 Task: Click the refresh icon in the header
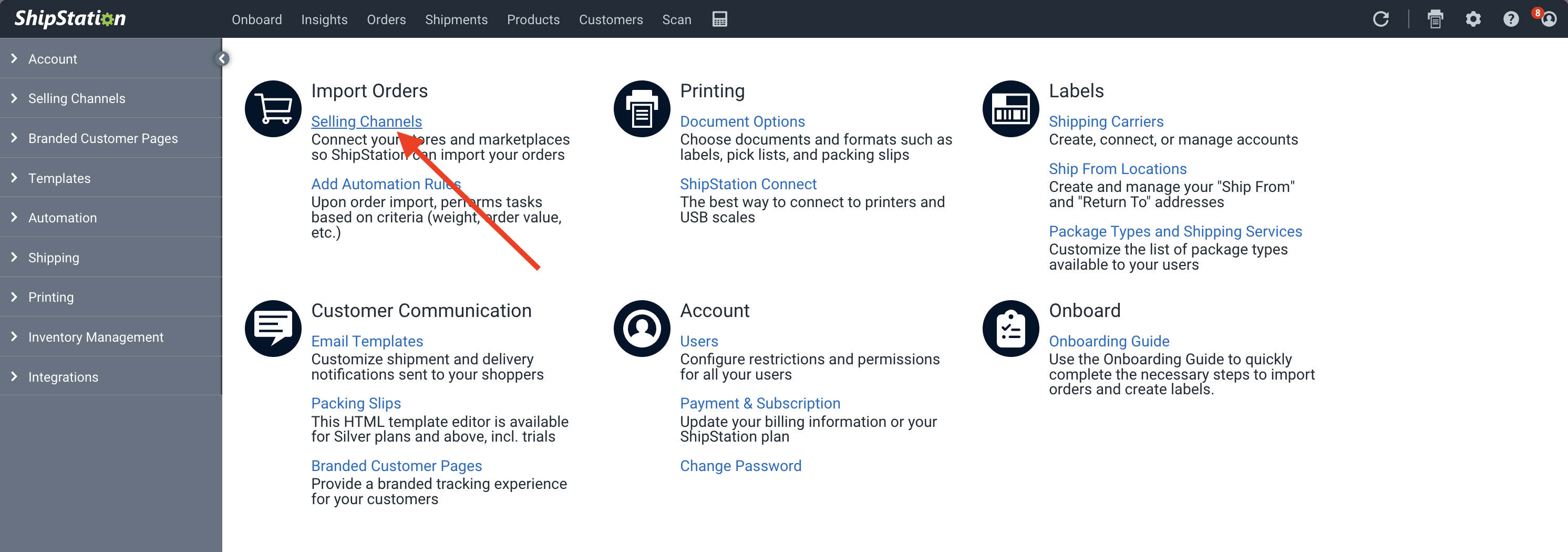click(x=1380, y=19)
